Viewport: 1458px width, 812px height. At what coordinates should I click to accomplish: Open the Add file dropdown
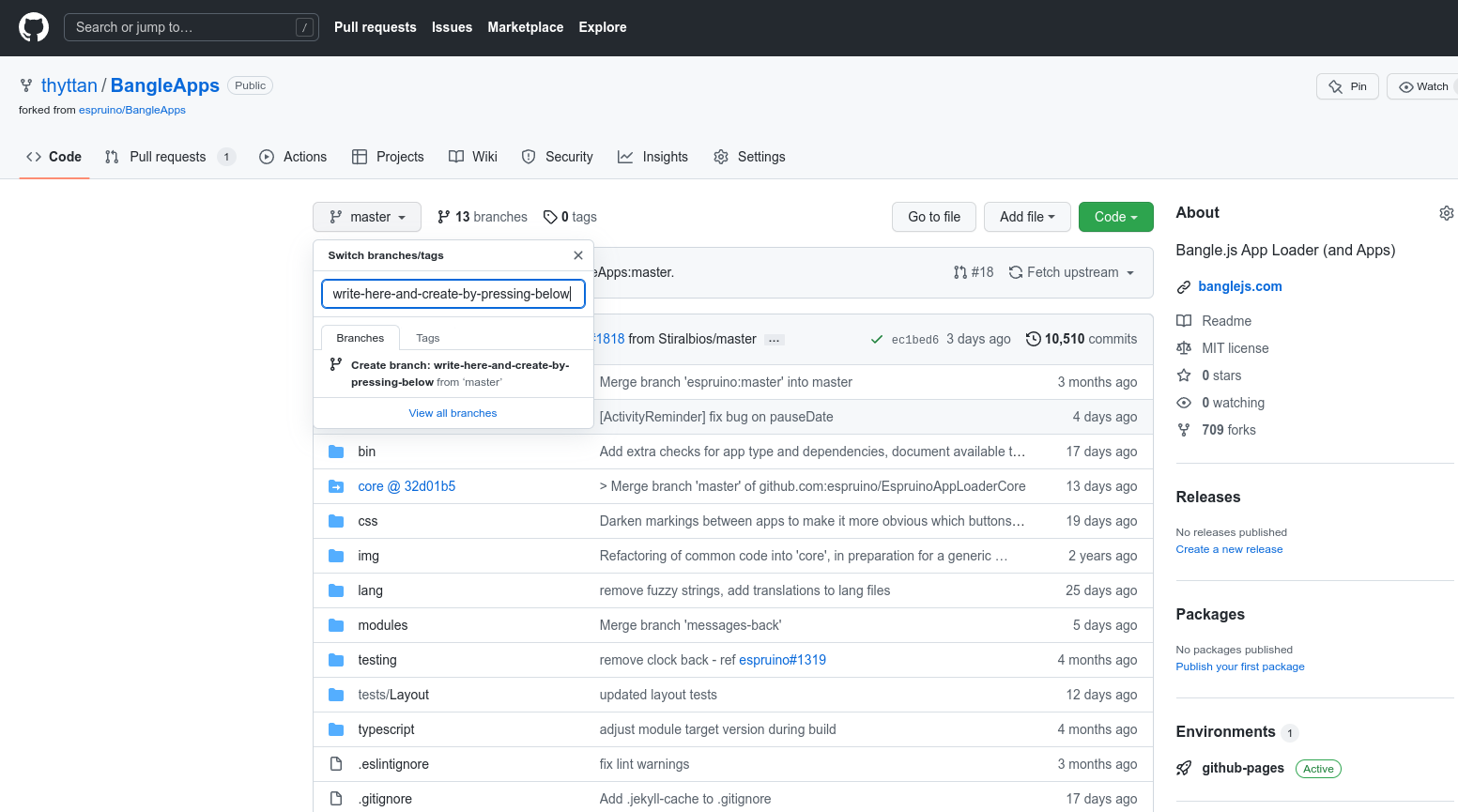click(1026, 217)
